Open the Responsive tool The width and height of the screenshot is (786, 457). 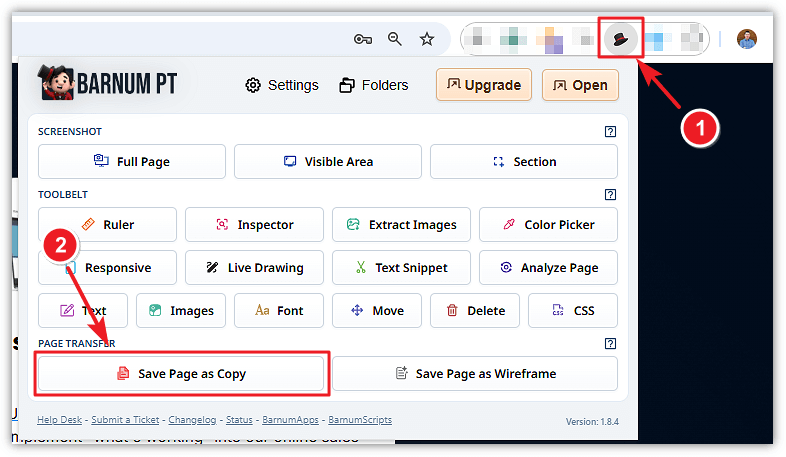107,268
